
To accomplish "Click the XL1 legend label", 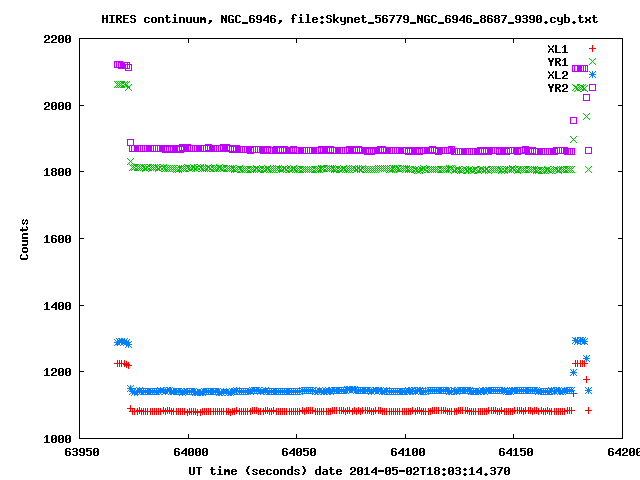I will [x=558, y=49].
